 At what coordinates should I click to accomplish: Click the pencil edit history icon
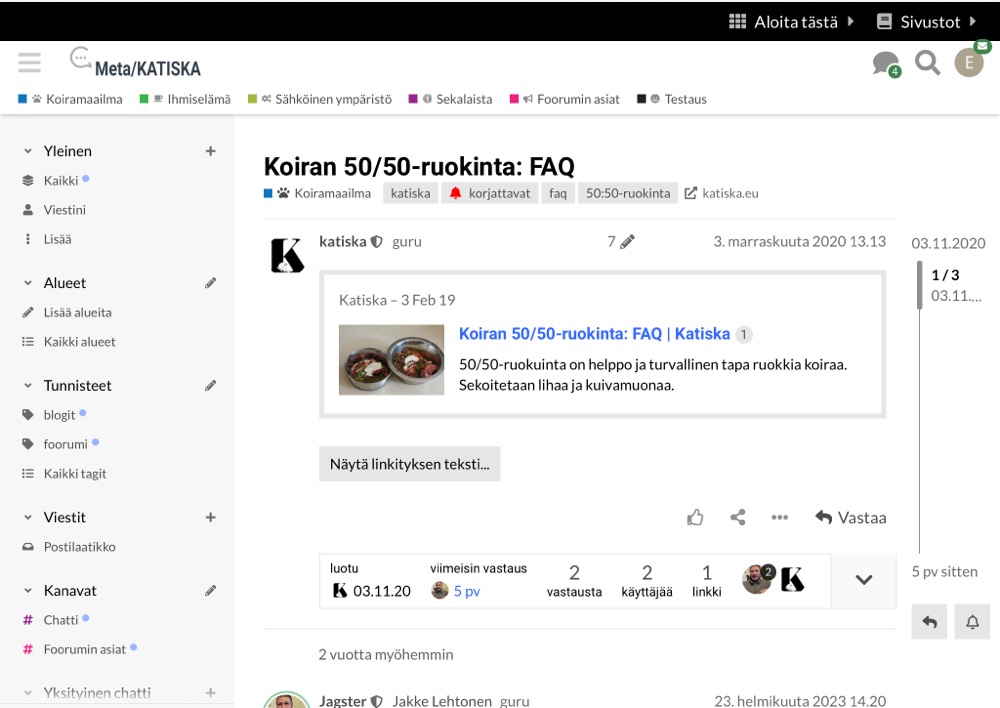(x=627, y=241)
